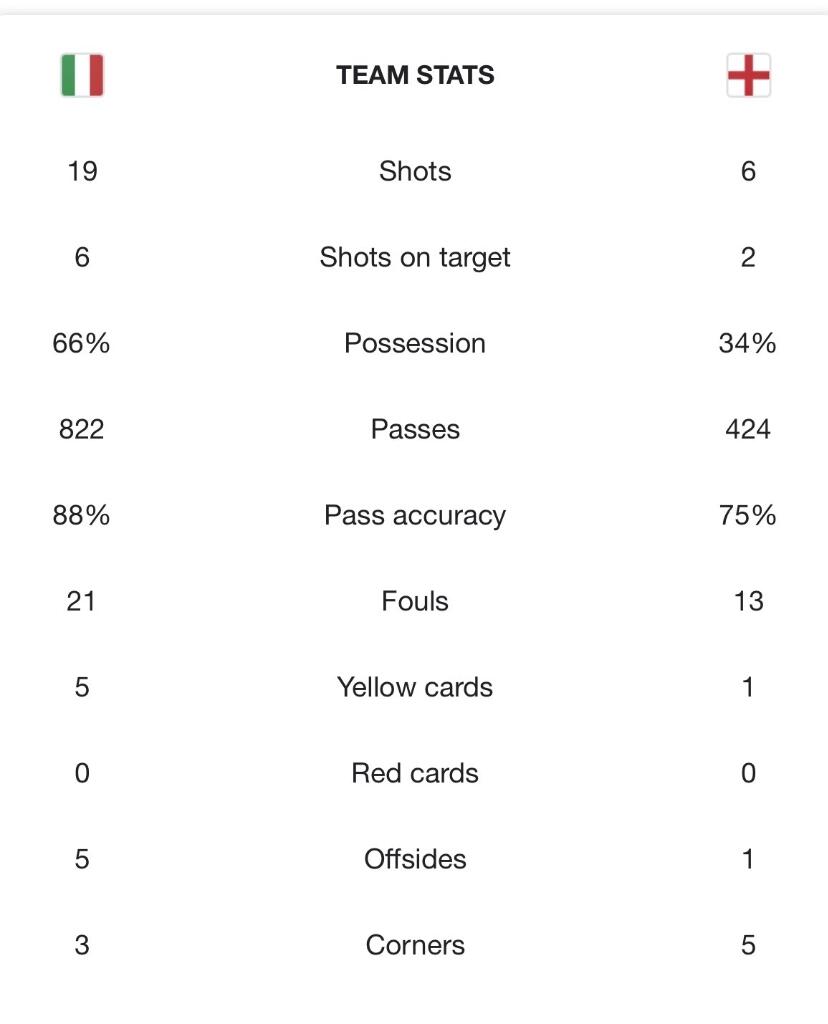Image resolution: width=828 pixels, height=1024 pixels.
Task: Click Italy's 88% pass accuracy value
Action: click(x=82, y=515)
